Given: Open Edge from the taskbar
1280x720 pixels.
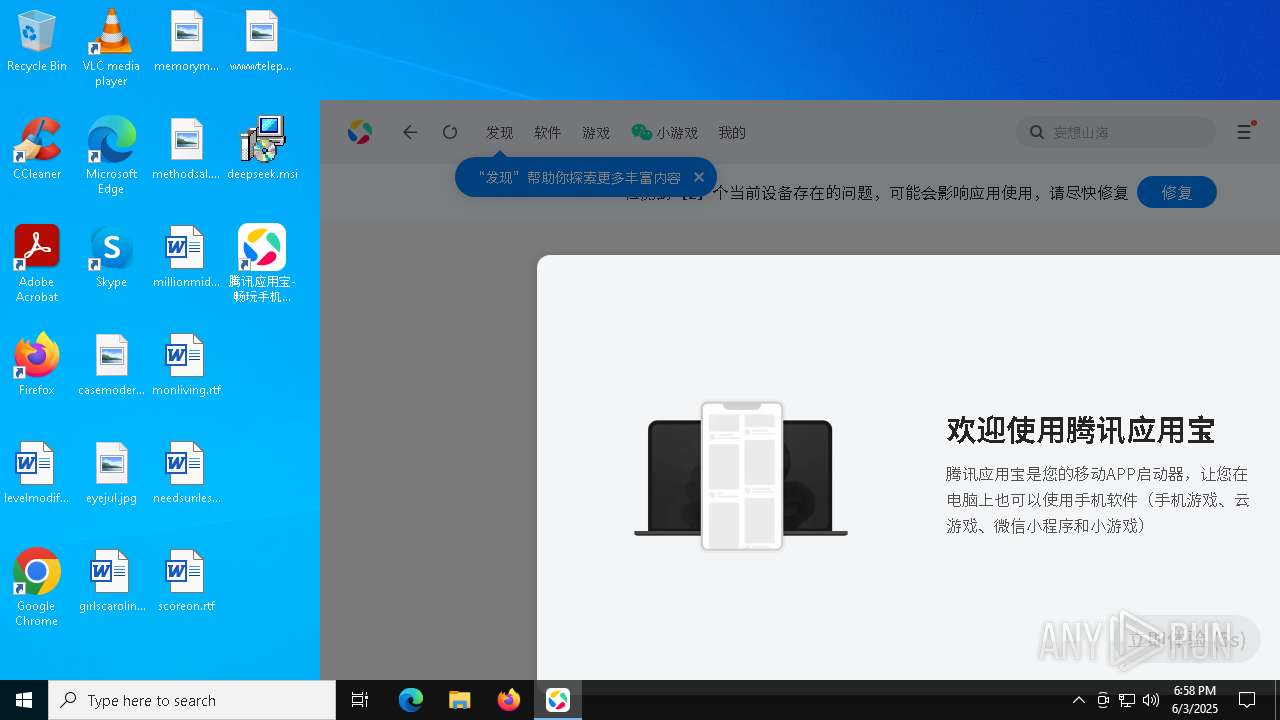Looking at the screenshot, I should click(411, 700).
